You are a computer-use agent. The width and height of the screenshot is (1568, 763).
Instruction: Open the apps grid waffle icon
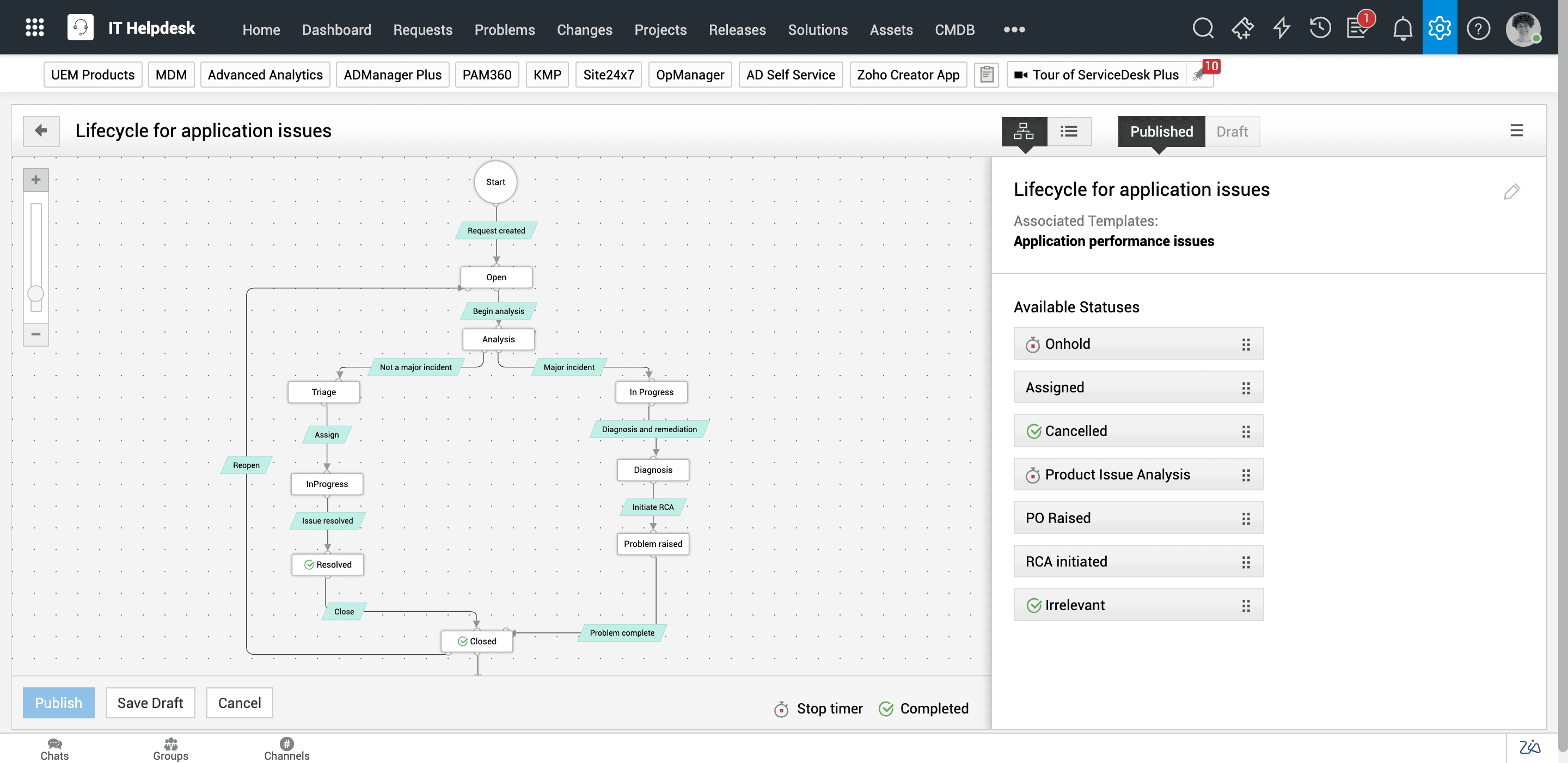click(x=35, y=27)
